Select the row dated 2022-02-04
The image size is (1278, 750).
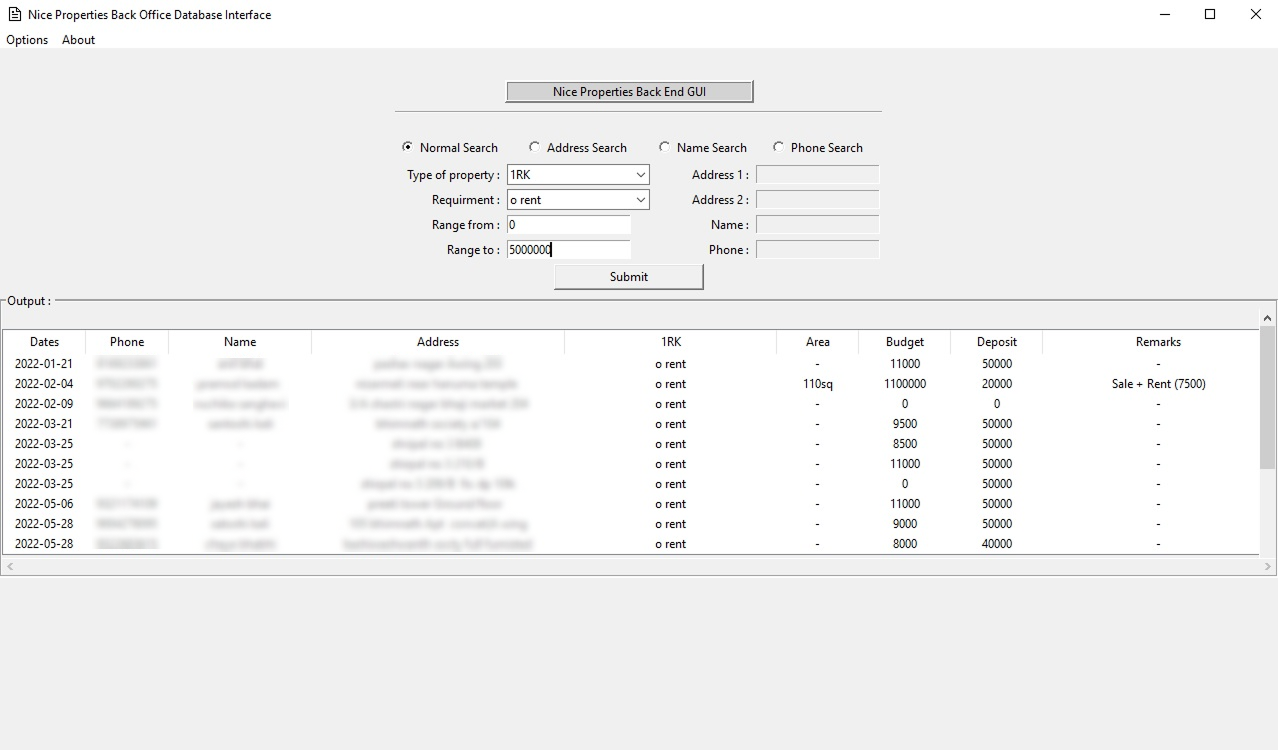click(x=44, y=384)
